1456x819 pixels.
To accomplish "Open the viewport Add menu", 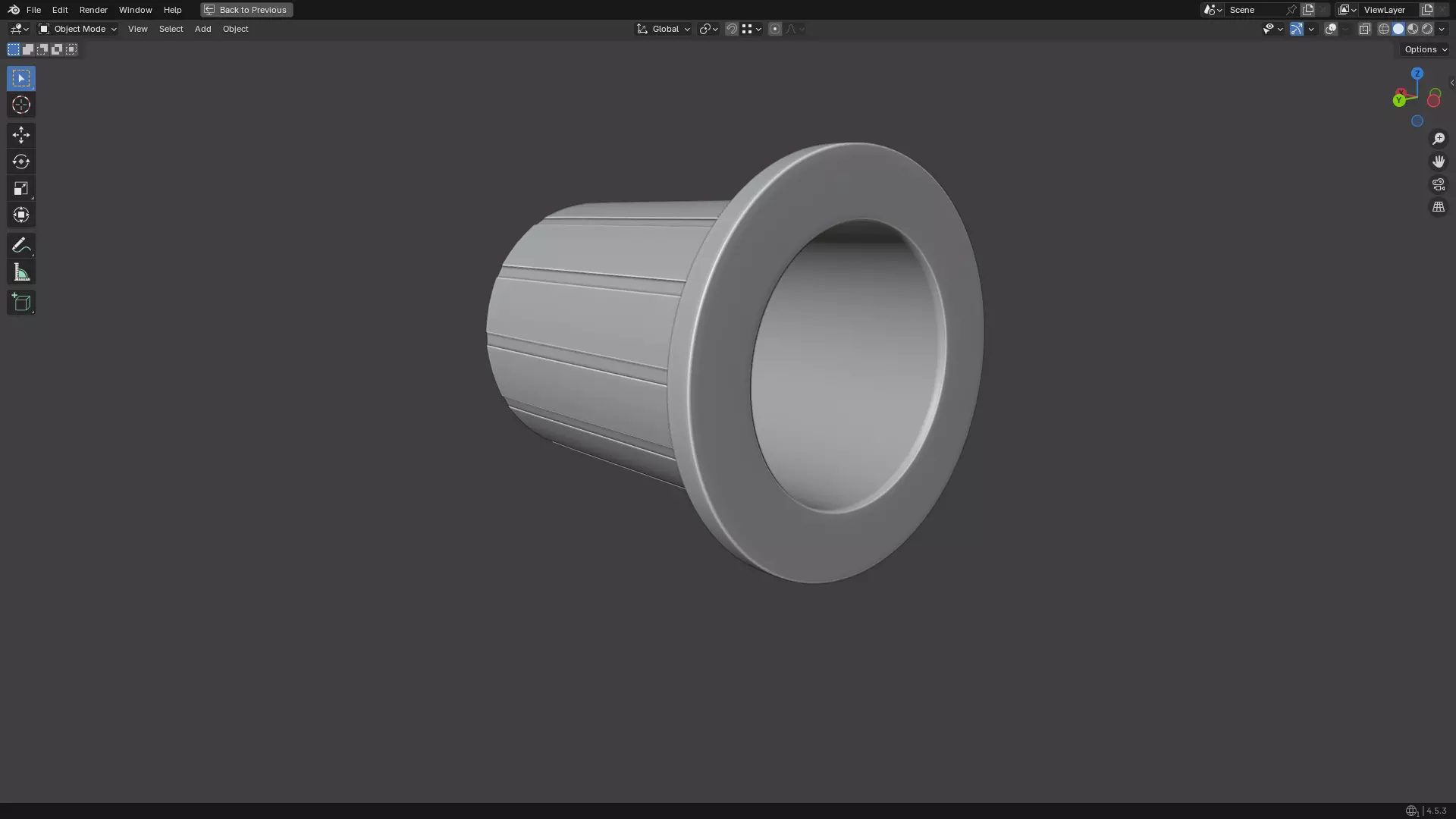I will pyautogui.click(x=202, y=29).
